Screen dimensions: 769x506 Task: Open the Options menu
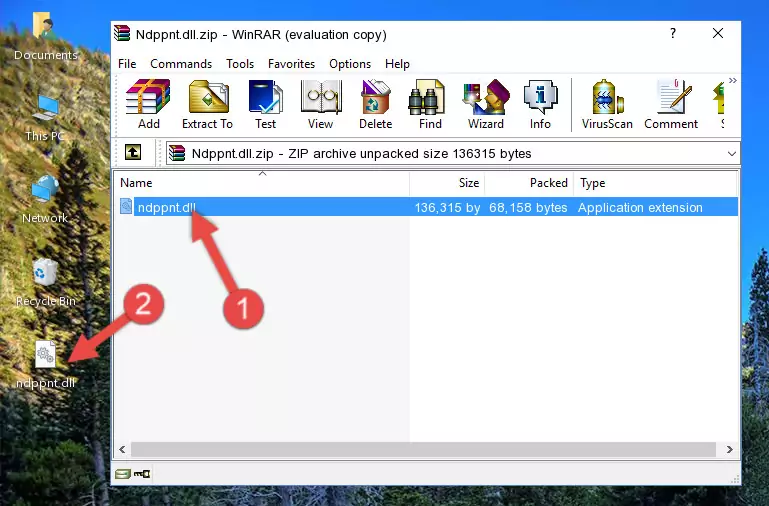[350, 64]
